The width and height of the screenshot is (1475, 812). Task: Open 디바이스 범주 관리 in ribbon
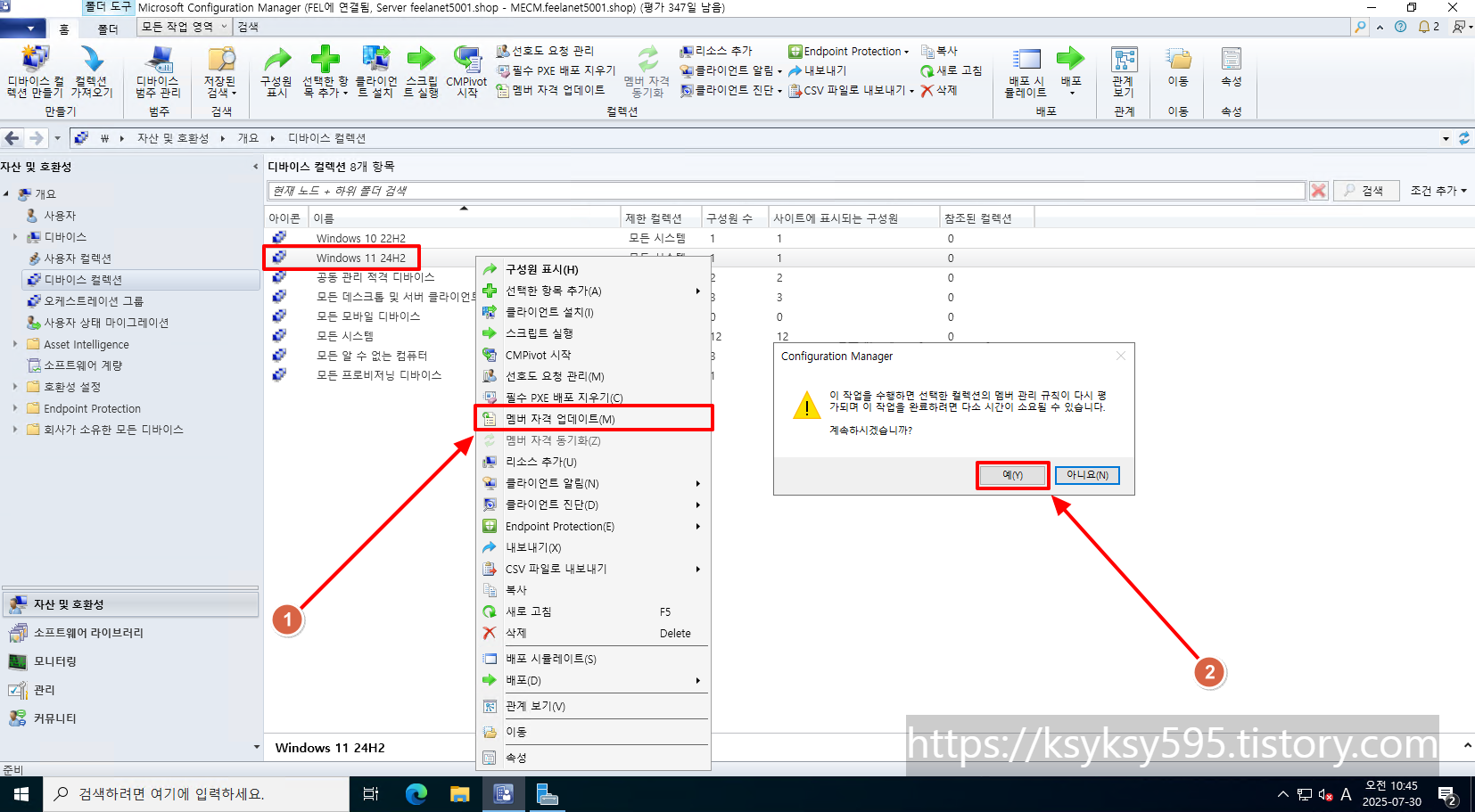tap(158, 71)
